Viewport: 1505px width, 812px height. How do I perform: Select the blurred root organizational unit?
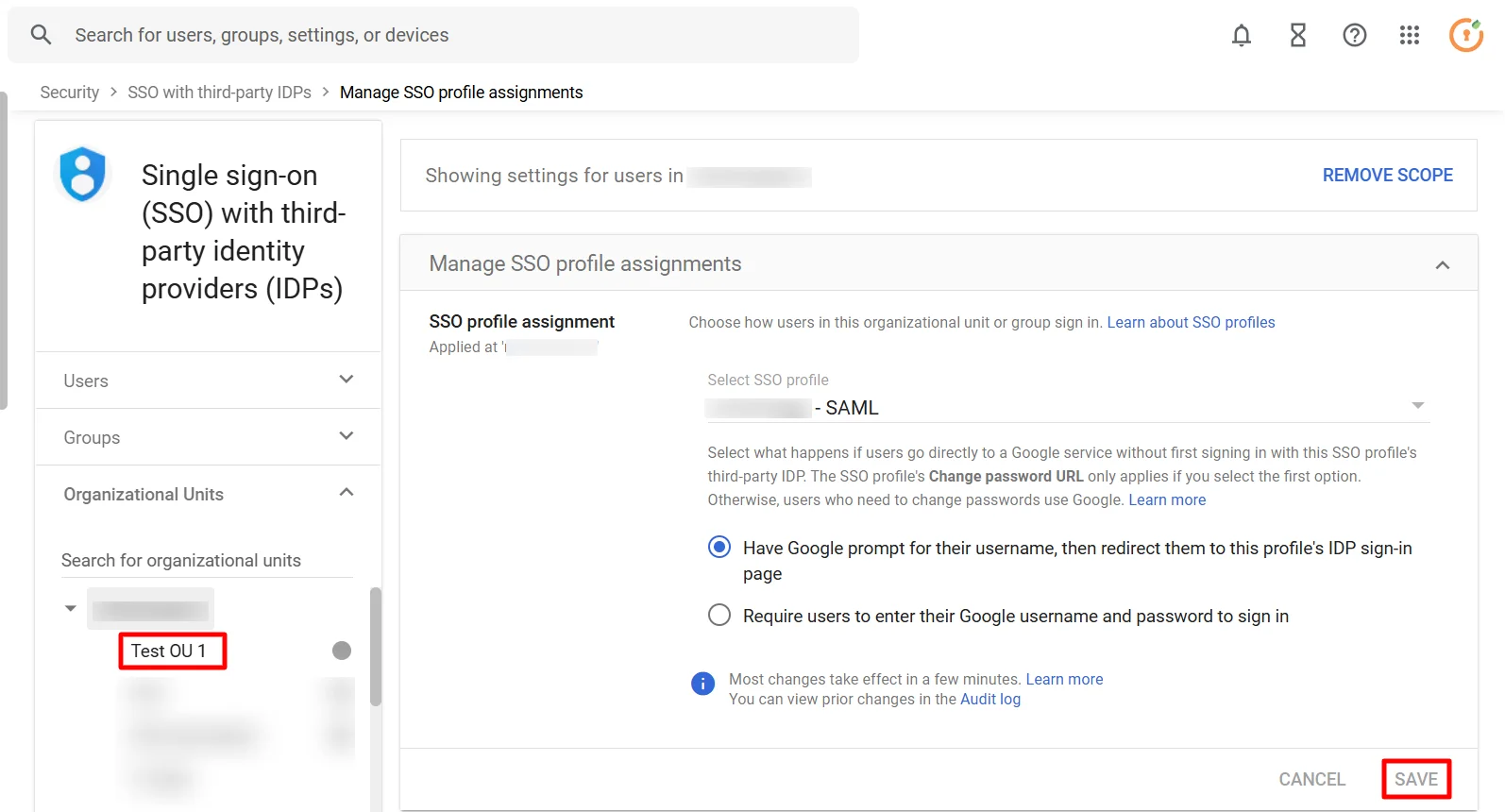(151, 609)
